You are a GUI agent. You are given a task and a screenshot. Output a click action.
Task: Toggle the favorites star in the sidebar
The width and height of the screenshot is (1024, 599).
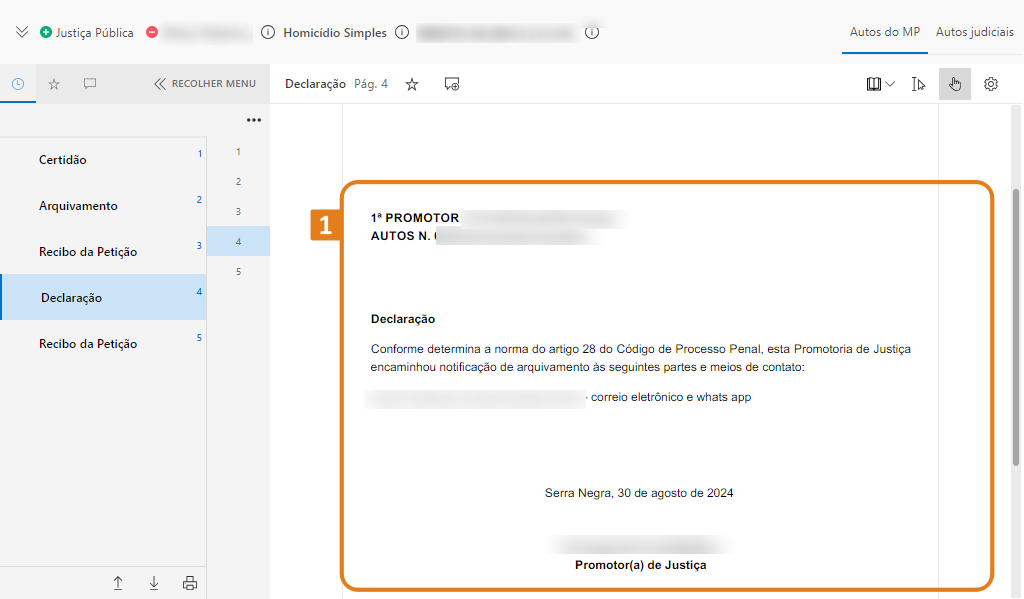point(54,84)
